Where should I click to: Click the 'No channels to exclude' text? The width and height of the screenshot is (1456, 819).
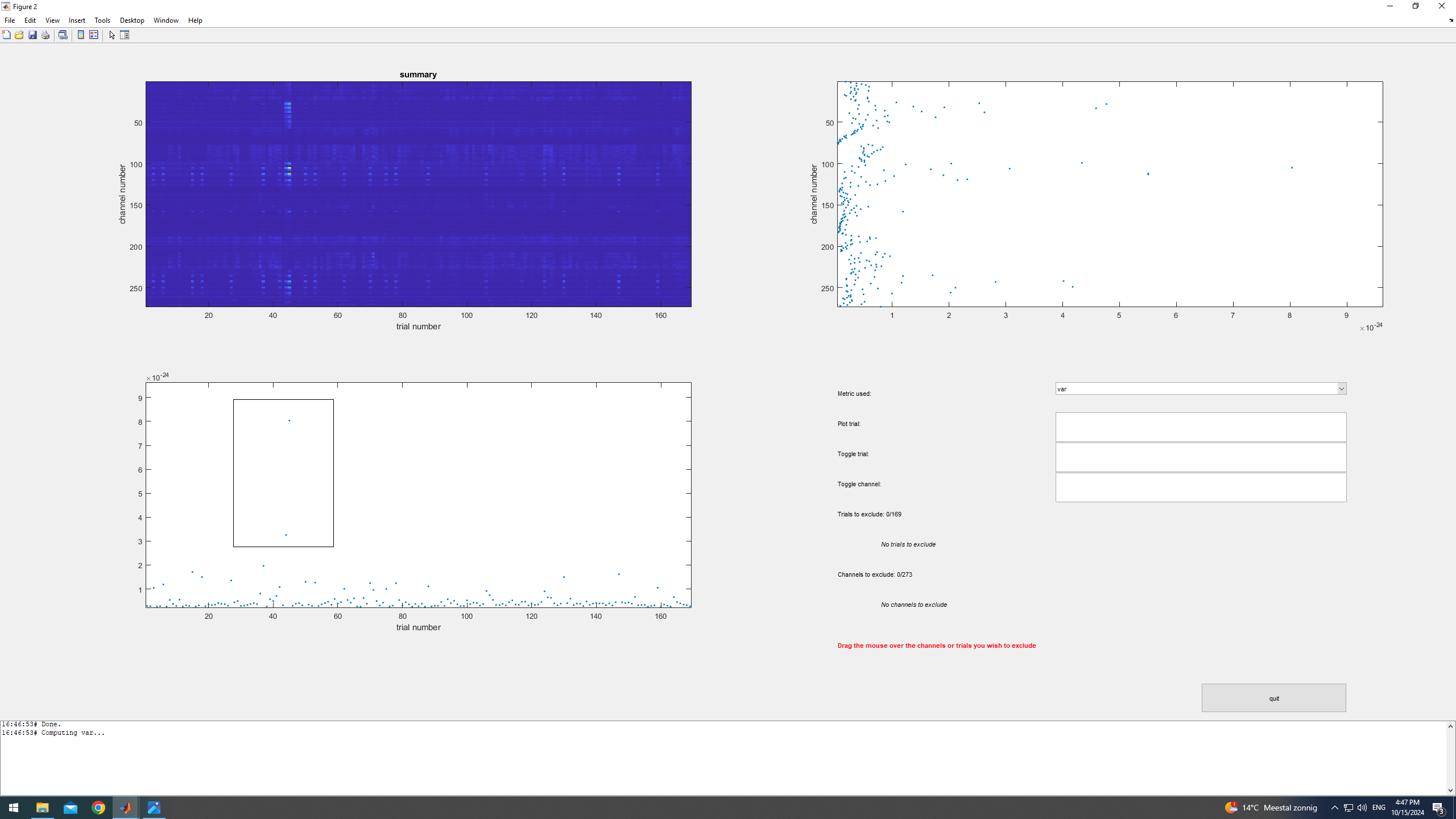[x=914, y=605]
